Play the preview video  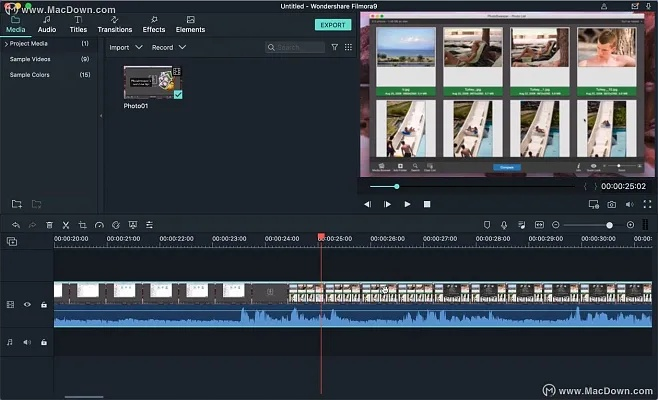407,204
